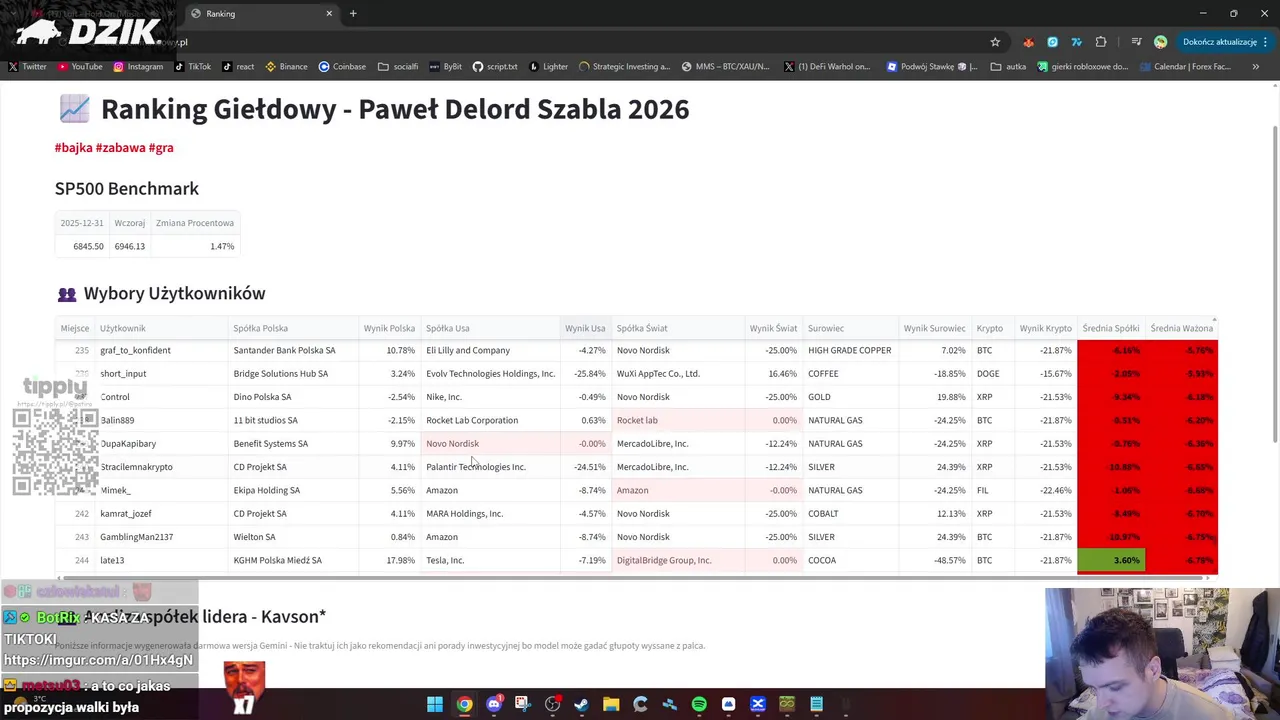Screen dimensions: 1280x720
Task: Open the Calendar | Forex Factory bookmark
Action: tap(1184, 67)
